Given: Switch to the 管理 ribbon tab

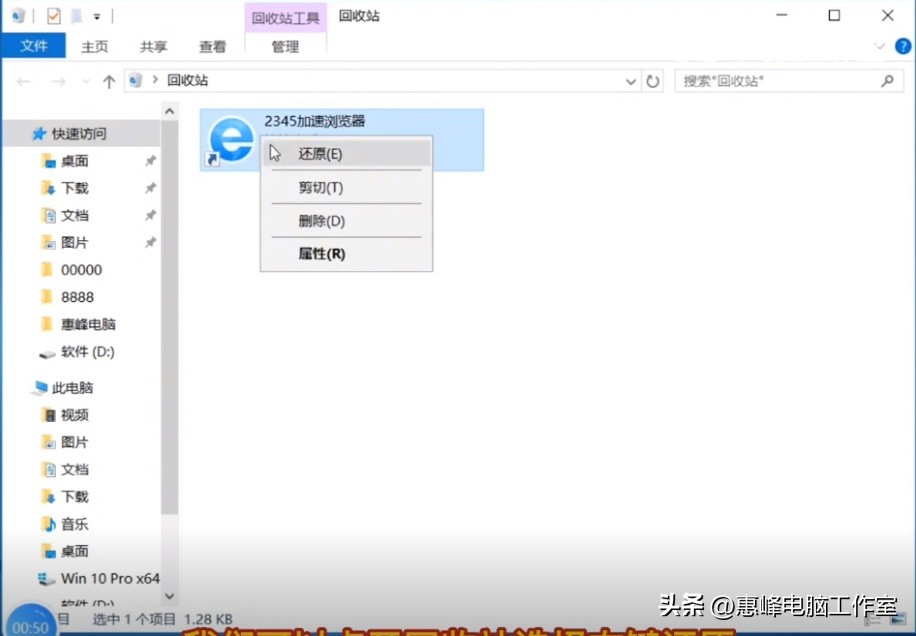Looking at the screenshot, I should click(285, 46).
